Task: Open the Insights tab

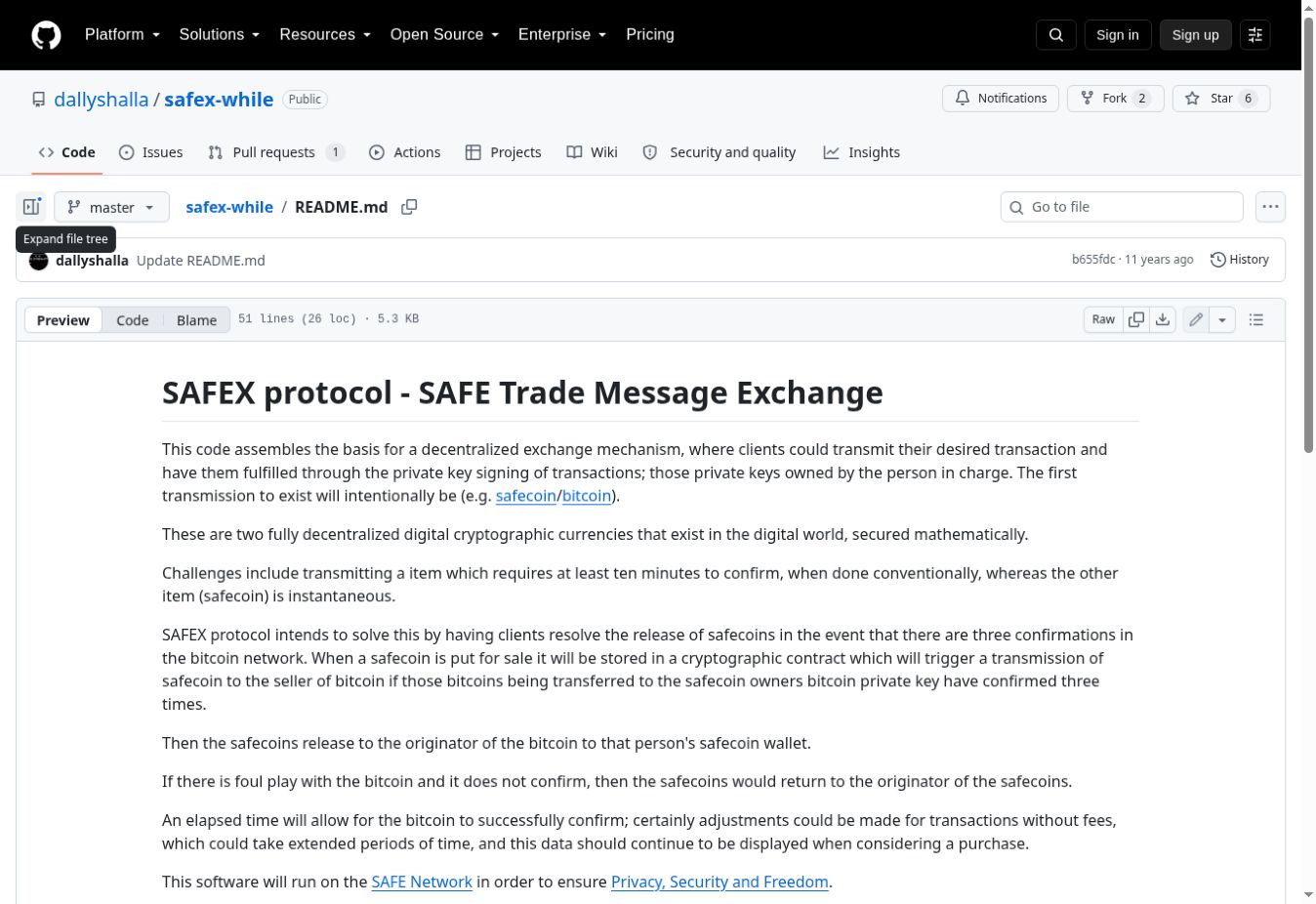Action: click(x=861, y=152)
